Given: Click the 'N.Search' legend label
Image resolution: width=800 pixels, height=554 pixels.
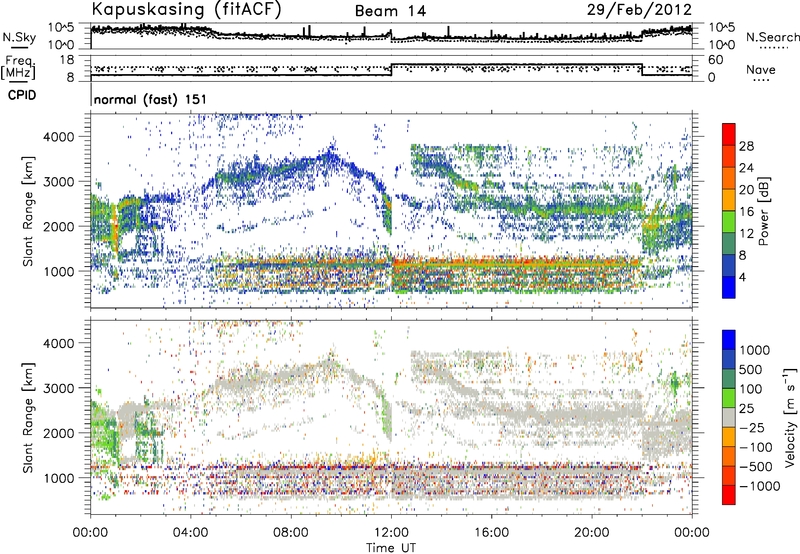Looking at the screenshot, I should coord(772,37).
